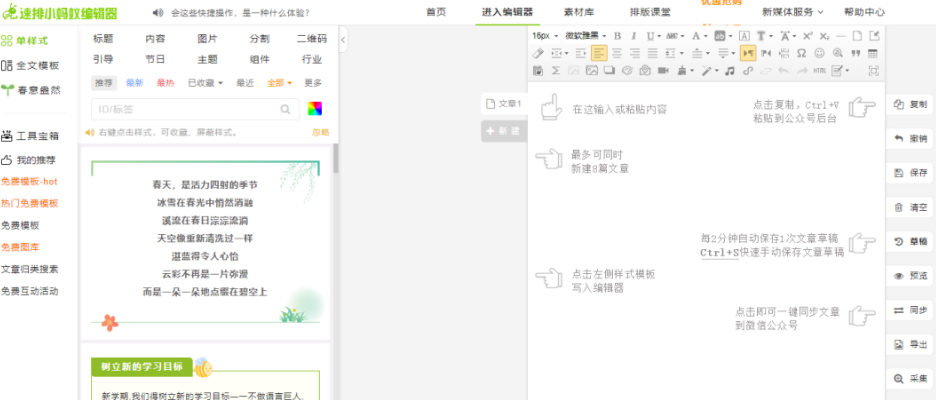This screenshot has width=936, height=400.
Task: Toggle bold formatting in the editor toolbar
Action: click(x=618, y=36)
